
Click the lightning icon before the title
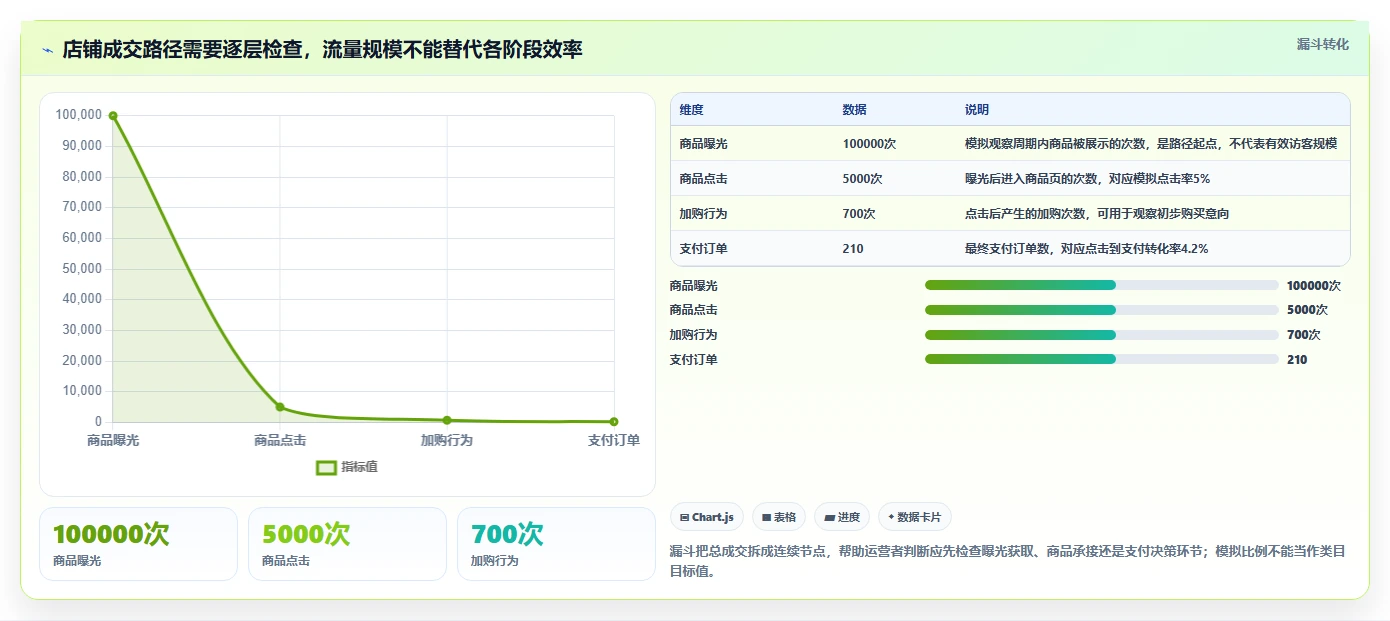click(48, 50)
